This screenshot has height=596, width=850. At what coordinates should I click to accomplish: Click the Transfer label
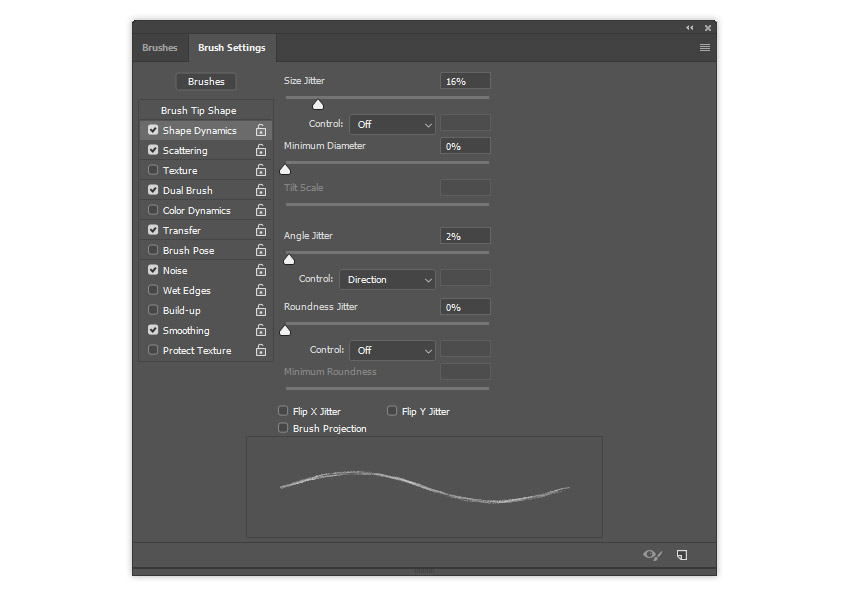[182, 230]
